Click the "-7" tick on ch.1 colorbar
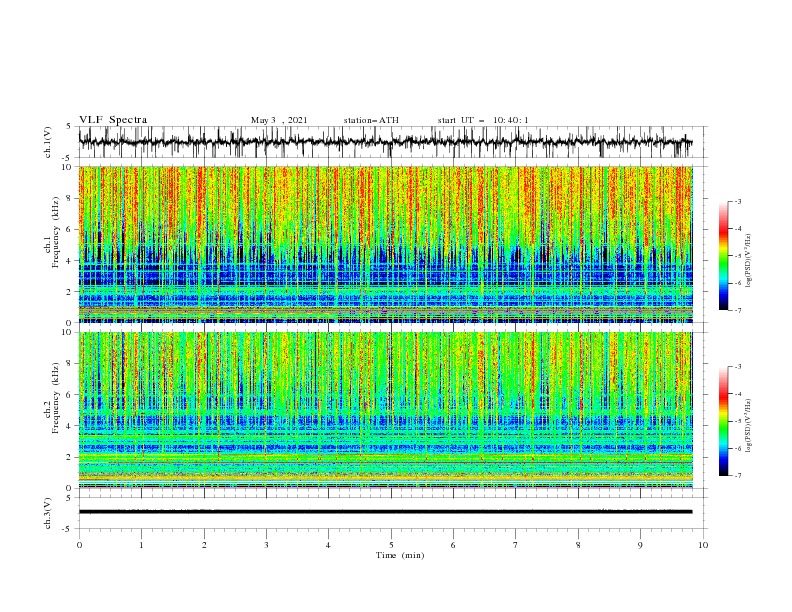 pos(738,310)
